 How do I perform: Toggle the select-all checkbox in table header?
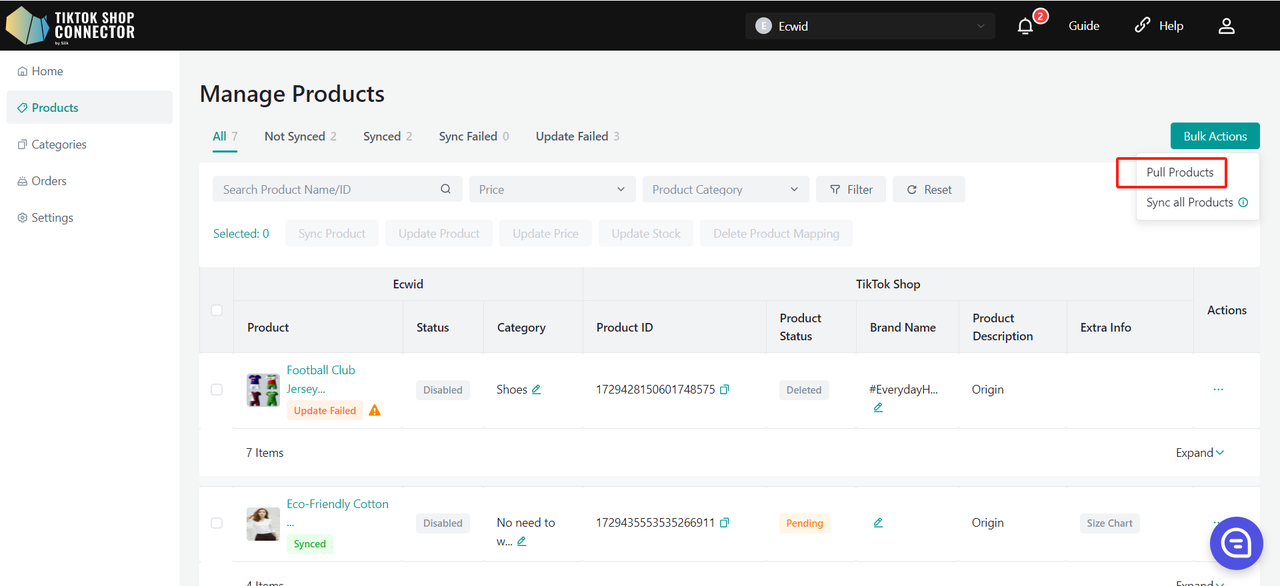tap(217, 311)
